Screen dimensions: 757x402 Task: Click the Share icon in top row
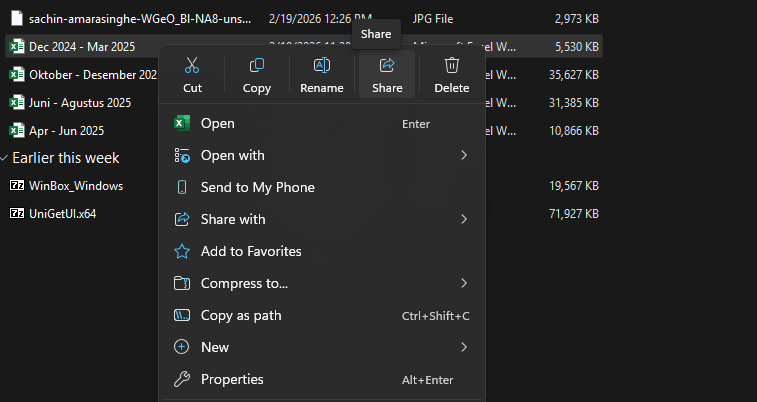[387, 66]
